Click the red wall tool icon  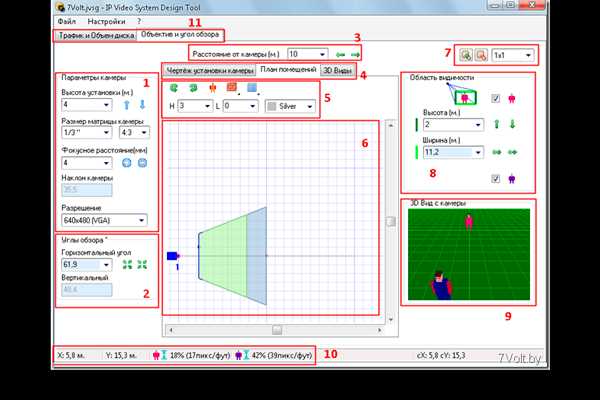[x=229, y=86]
